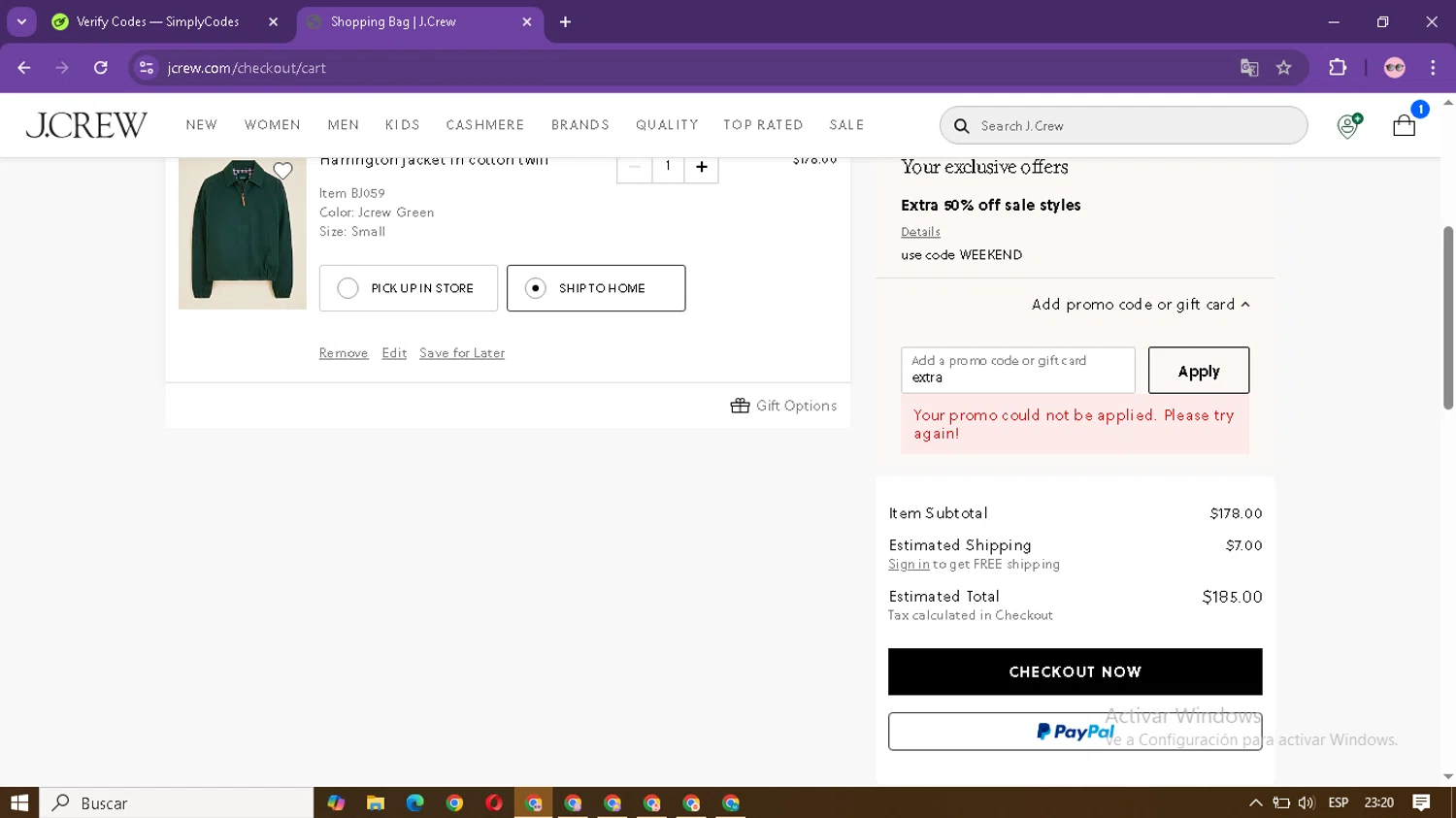This screenshot has width=1456, height=818.
Task: Select Pick Up In Store option
Action: 409,288
